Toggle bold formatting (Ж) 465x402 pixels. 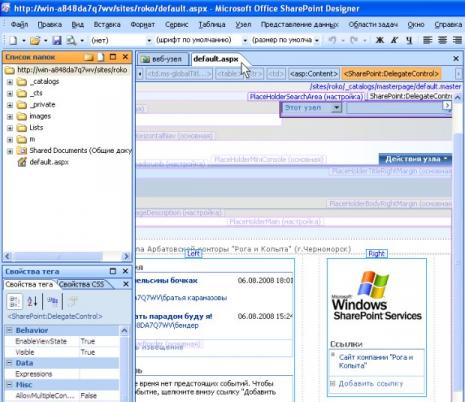[379, 40]
